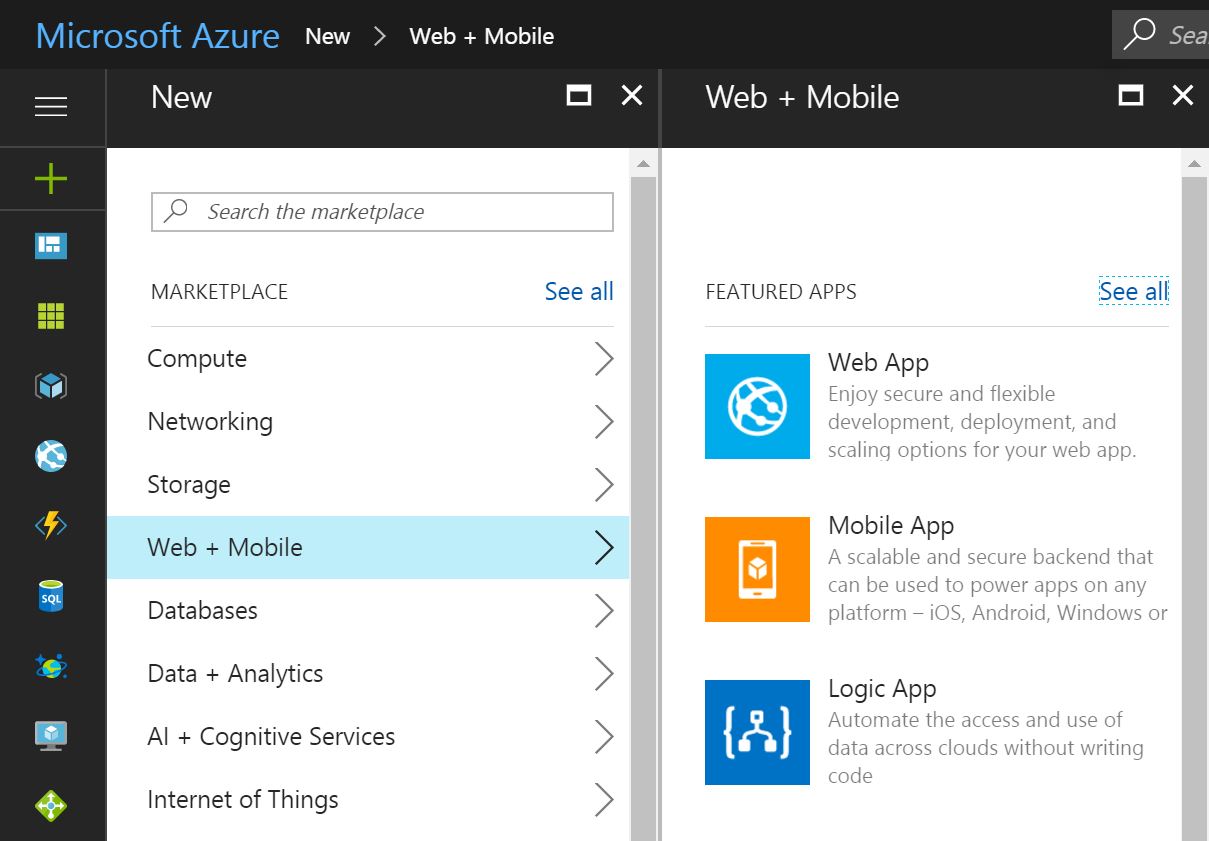Select the Logic App tile icon
The image size is (1209, 841).
[757, 732]
